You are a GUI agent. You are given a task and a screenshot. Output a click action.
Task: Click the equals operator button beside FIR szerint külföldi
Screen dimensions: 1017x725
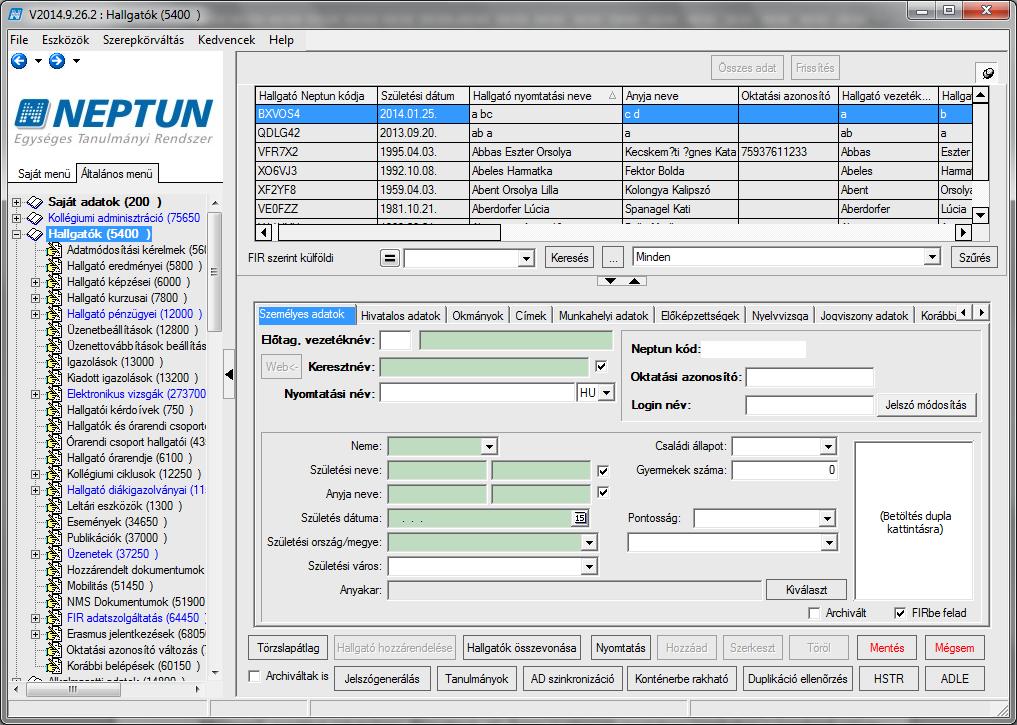[x=389, y=258]
